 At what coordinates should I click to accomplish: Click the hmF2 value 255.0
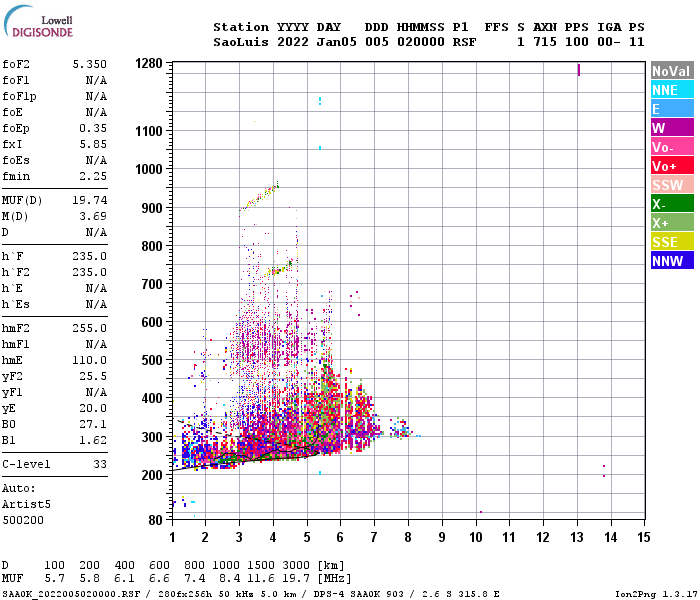coord(90,329)
